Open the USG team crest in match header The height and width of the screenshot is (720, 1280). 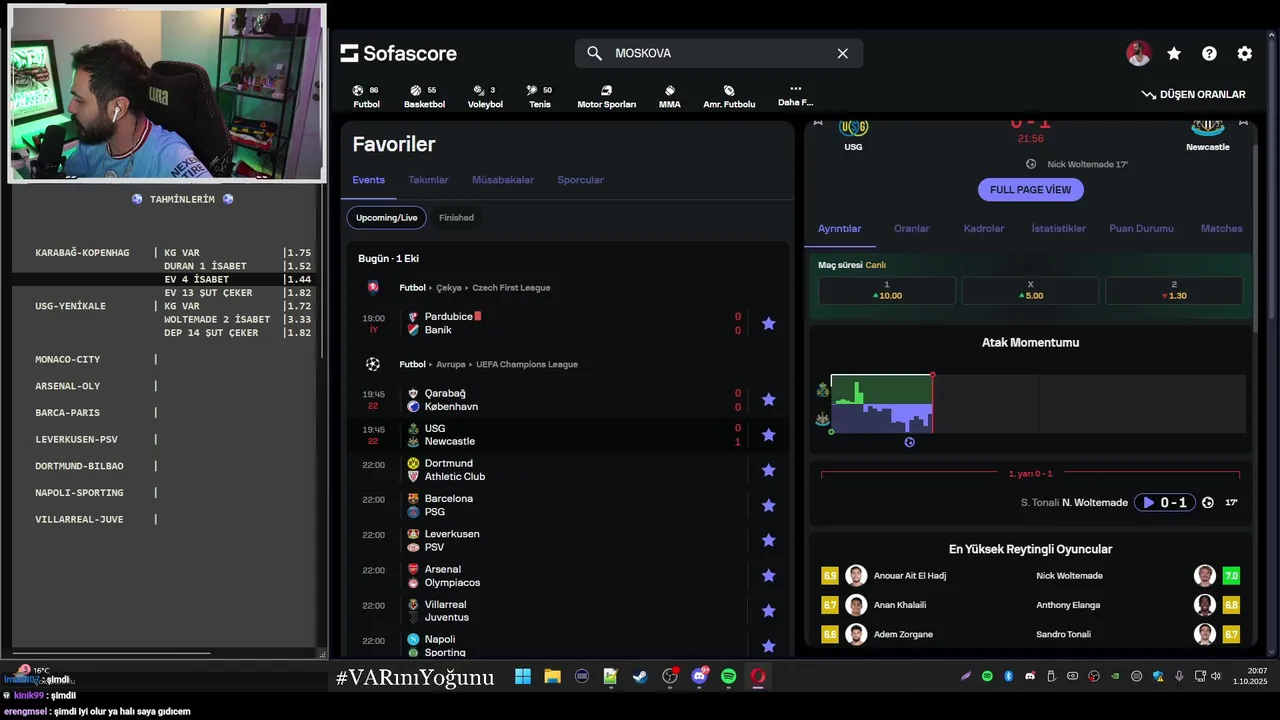853,127
